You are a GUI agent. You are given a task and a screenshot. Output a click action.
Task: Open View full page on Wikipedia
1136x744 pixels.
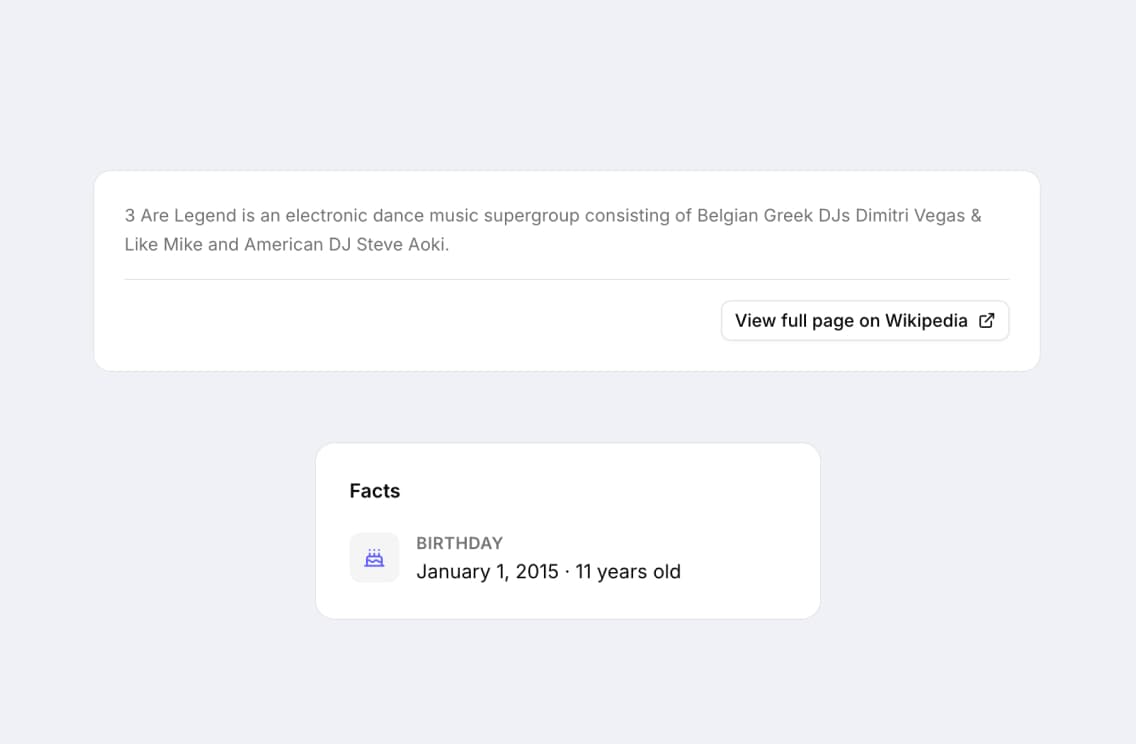[864, 320]
